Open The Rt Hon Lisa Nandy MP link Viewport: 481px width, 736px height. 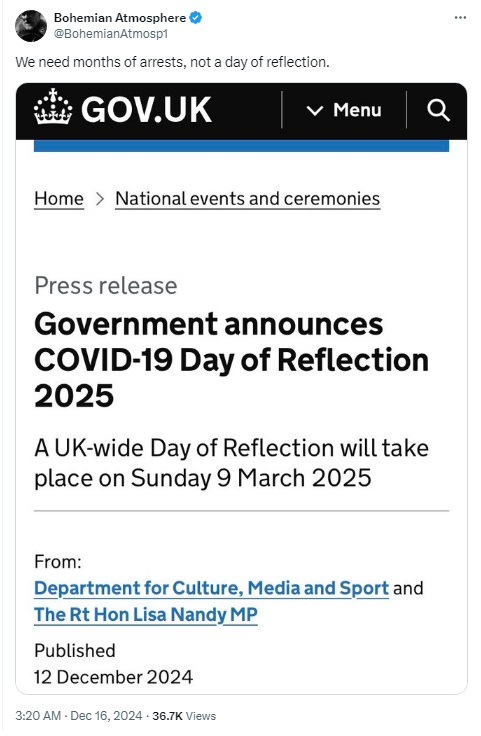tap(145, 614)
